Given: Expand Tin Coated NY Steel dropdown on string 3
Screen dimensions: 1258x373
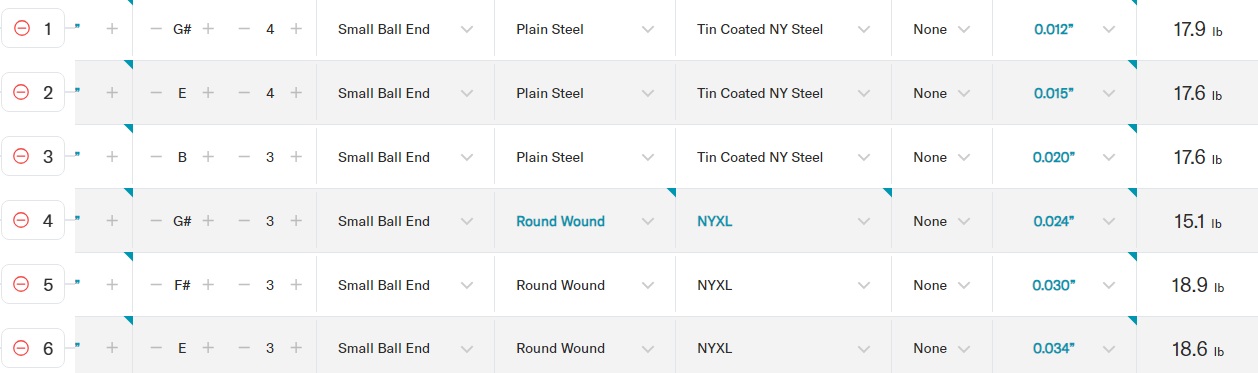Looking at the screenshot, I should (x=783, y=157).
